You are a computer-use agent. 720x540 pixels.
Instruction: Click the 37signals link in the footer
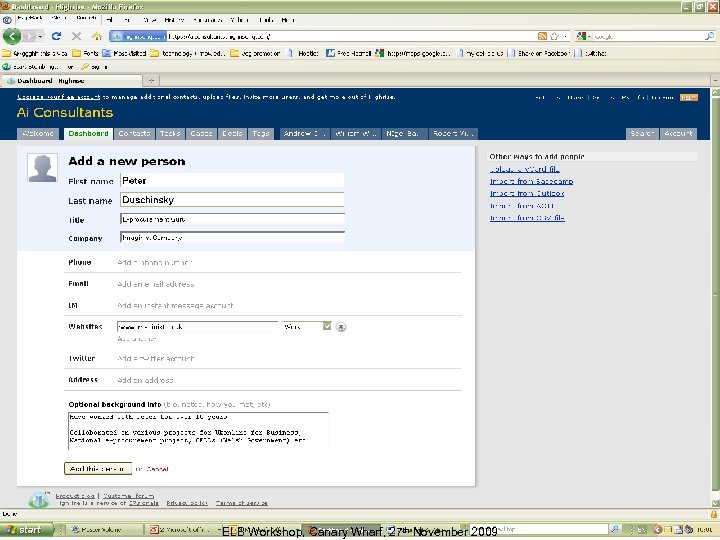pos(144,503)
